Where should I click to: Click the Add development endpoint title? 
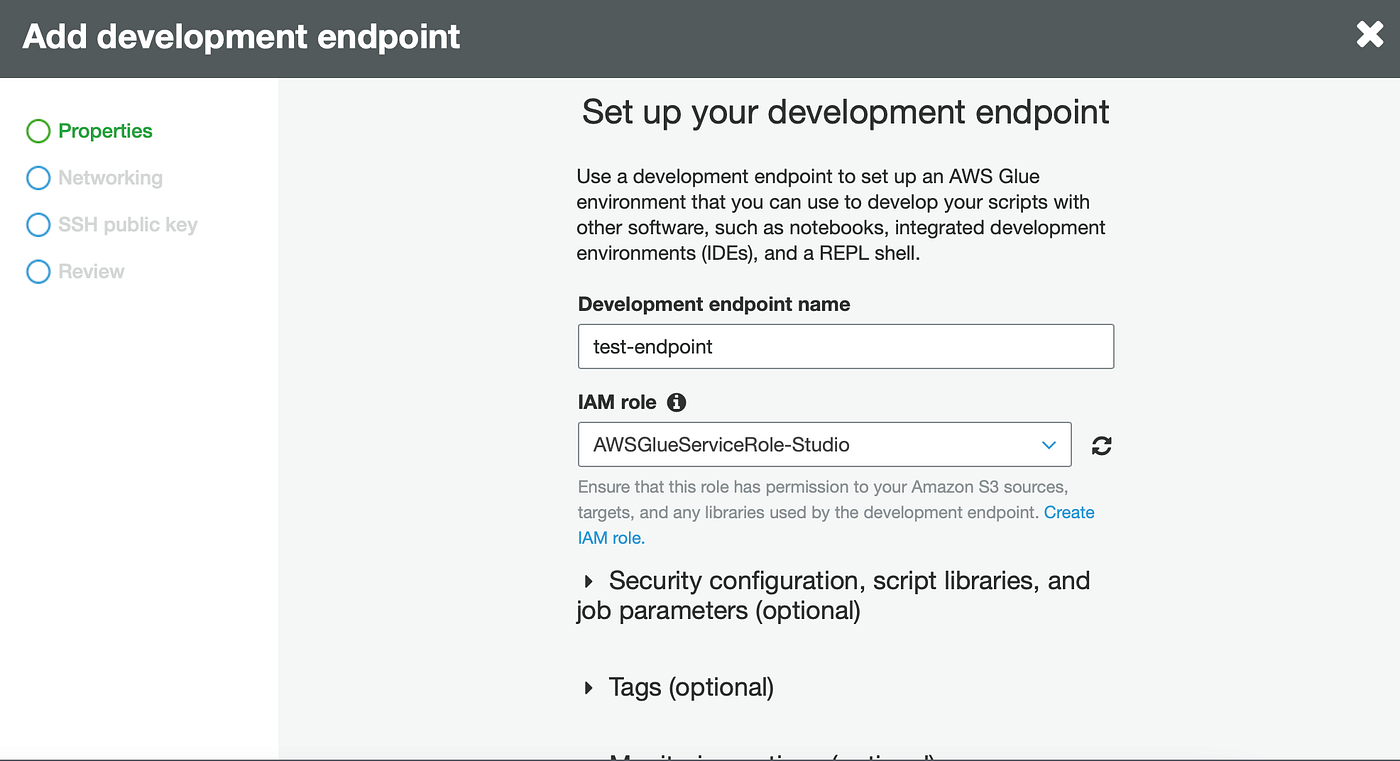(x=241, y=37)
